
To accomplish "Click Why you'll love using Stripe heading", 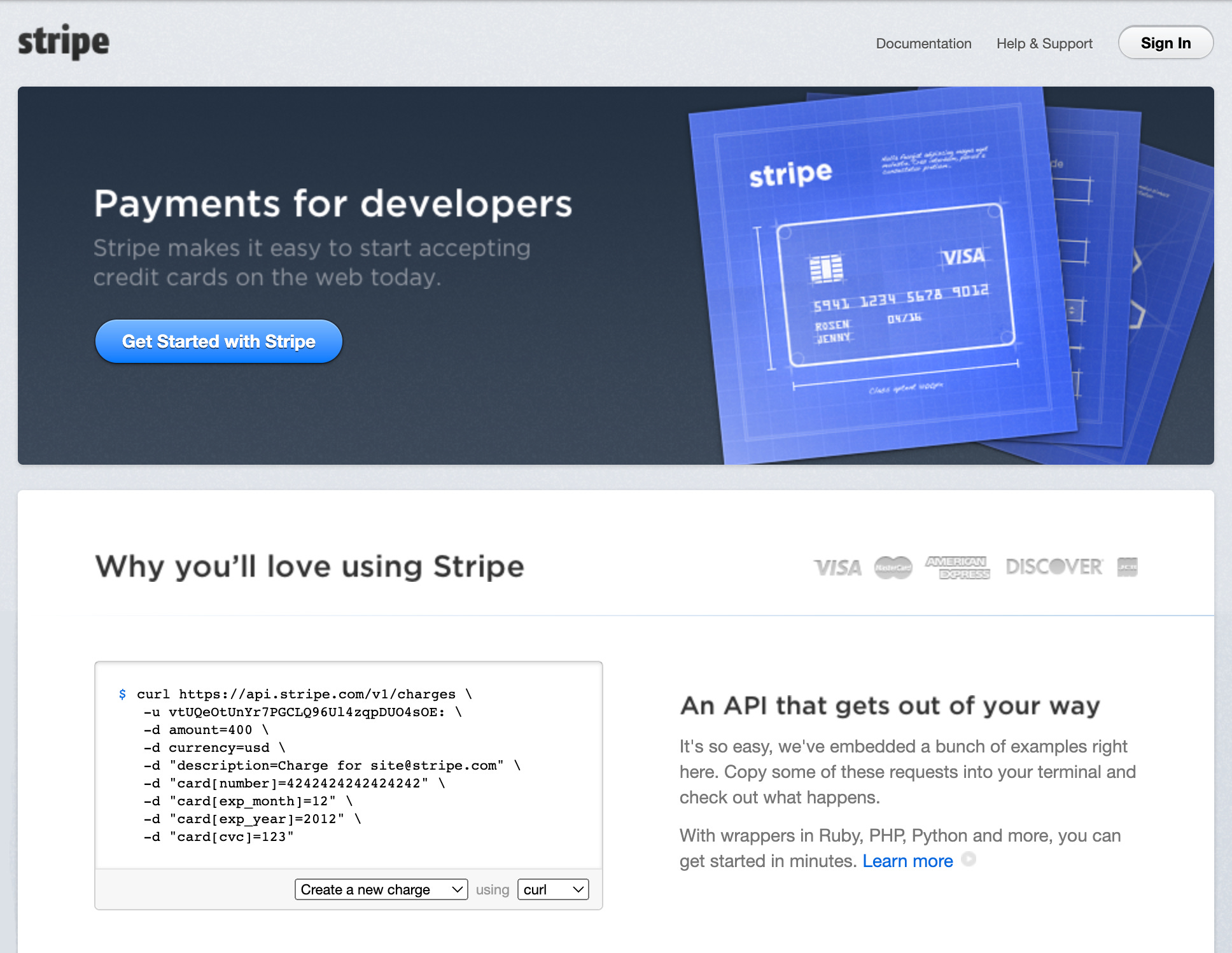I will point(309,567).
